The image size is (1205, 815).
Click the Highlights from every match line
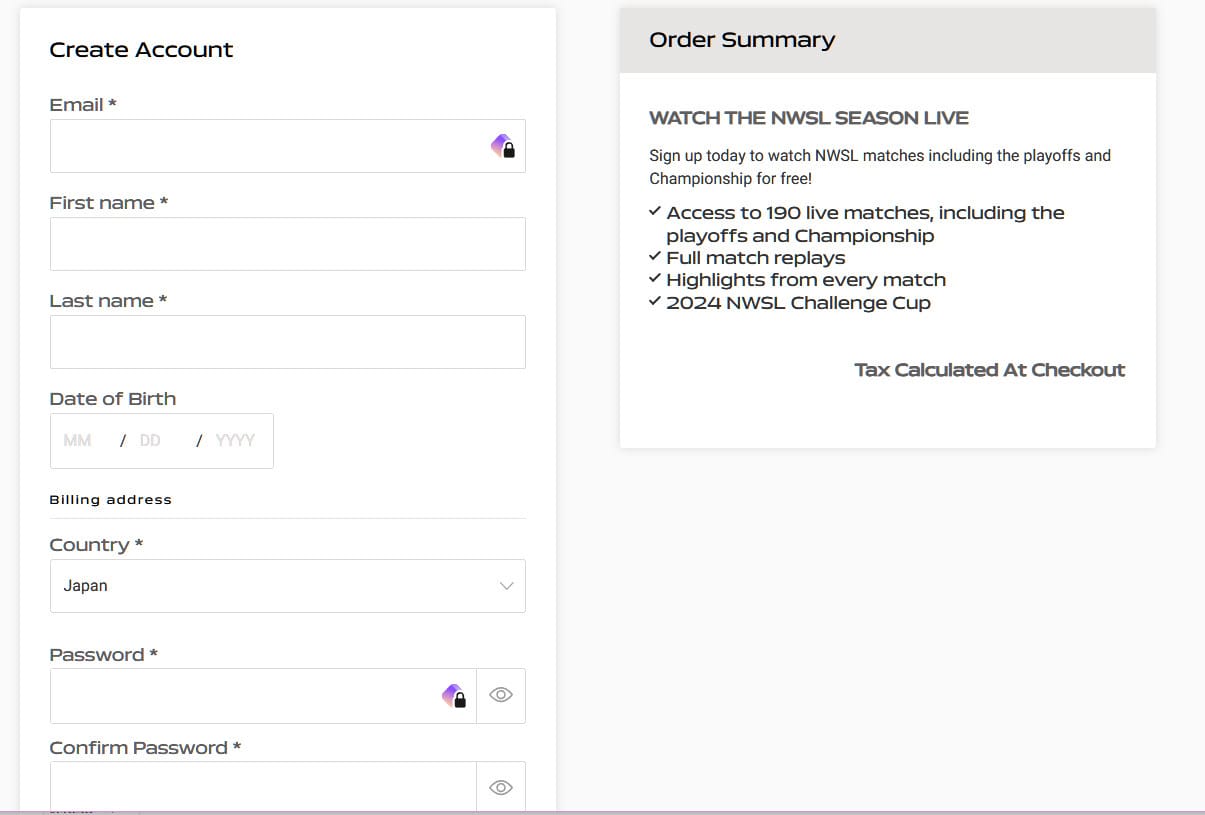coord(806,280)
